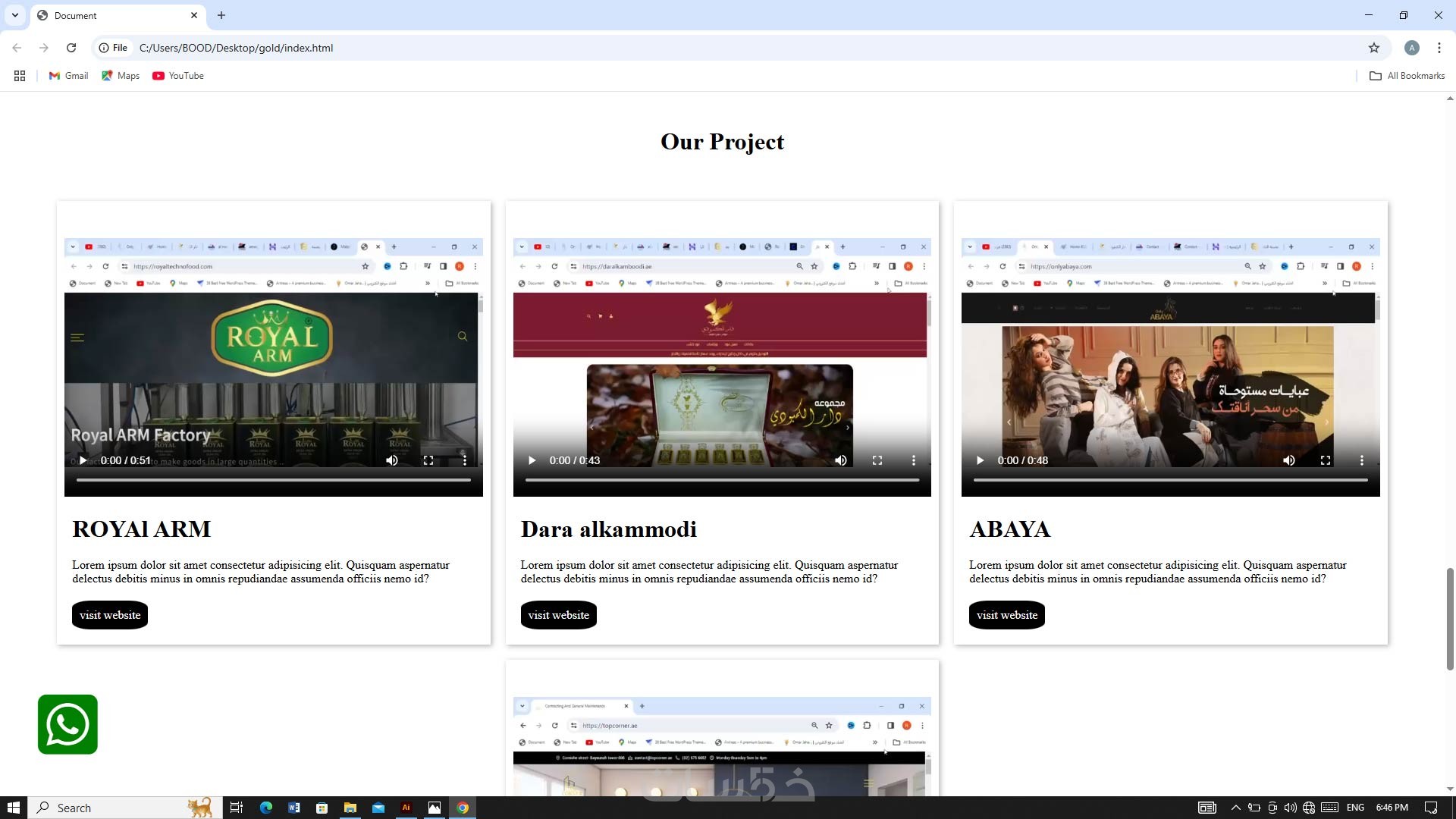Open the YouTube bookmark
Image resolution: width=1456 pixels, height=819 pixels.
pos(178,76)
